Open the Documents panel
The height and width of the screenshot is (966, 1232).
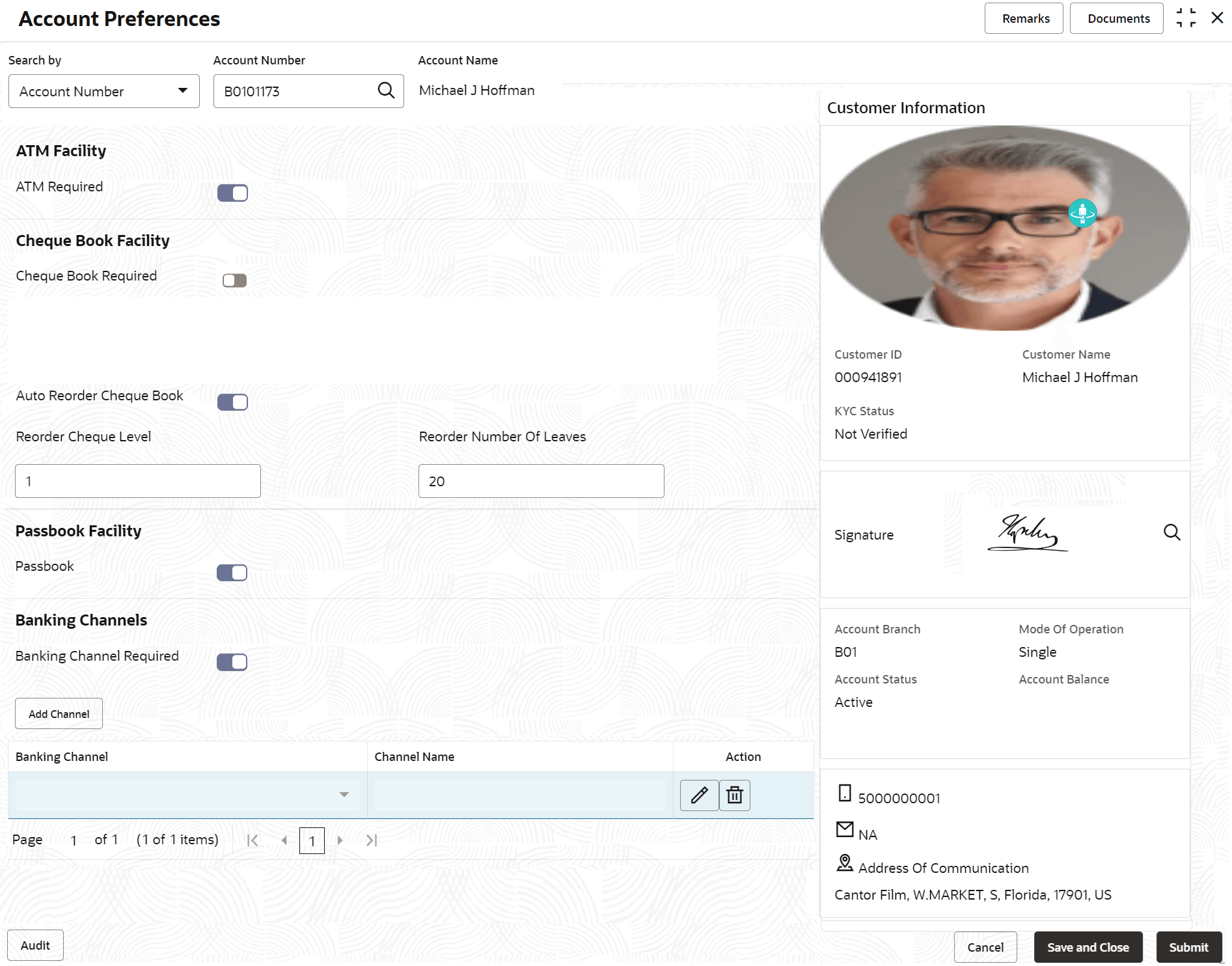click(x=1117, y=18)
